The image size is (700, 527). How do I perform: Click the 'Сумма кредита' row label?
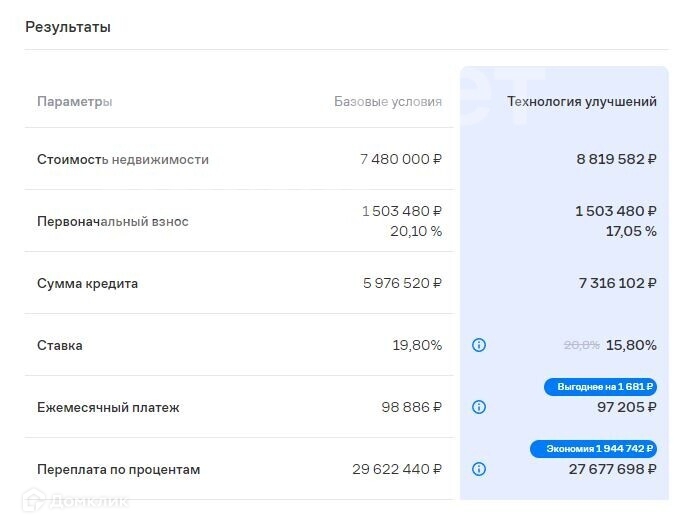point(88,283)
